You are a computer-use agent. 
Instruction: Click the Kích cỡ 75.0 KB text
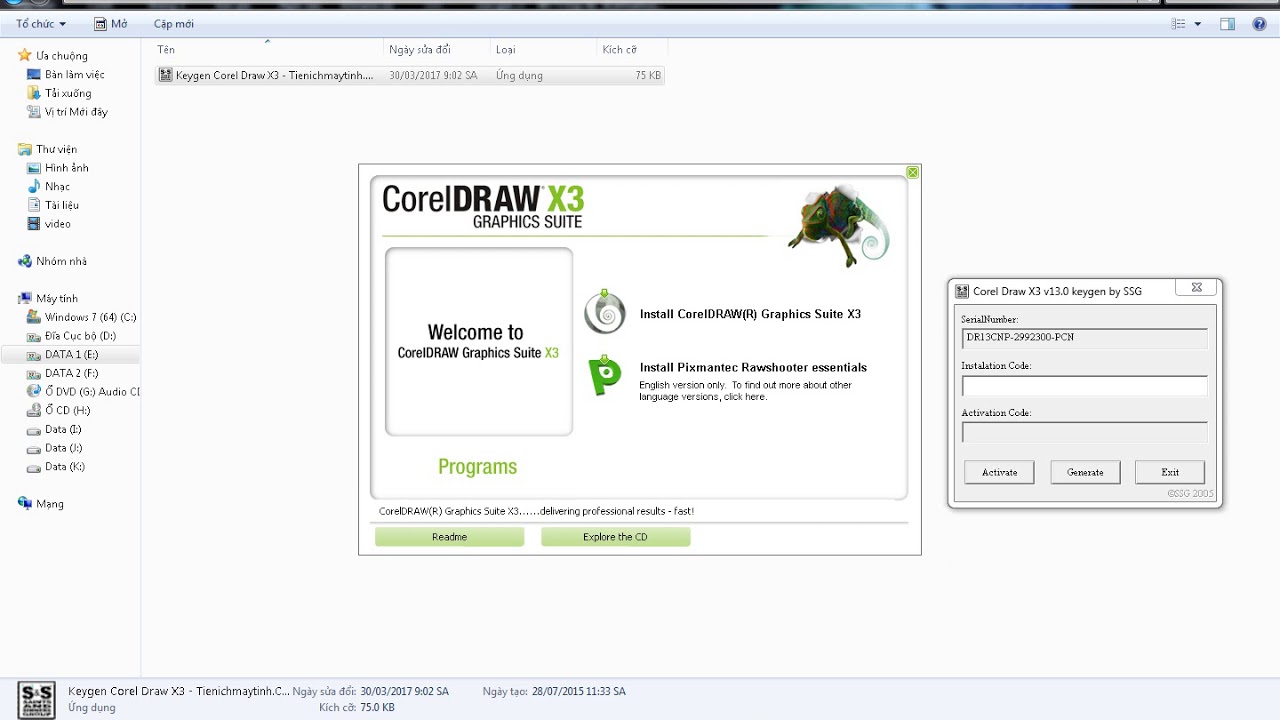tap(357, 707)
